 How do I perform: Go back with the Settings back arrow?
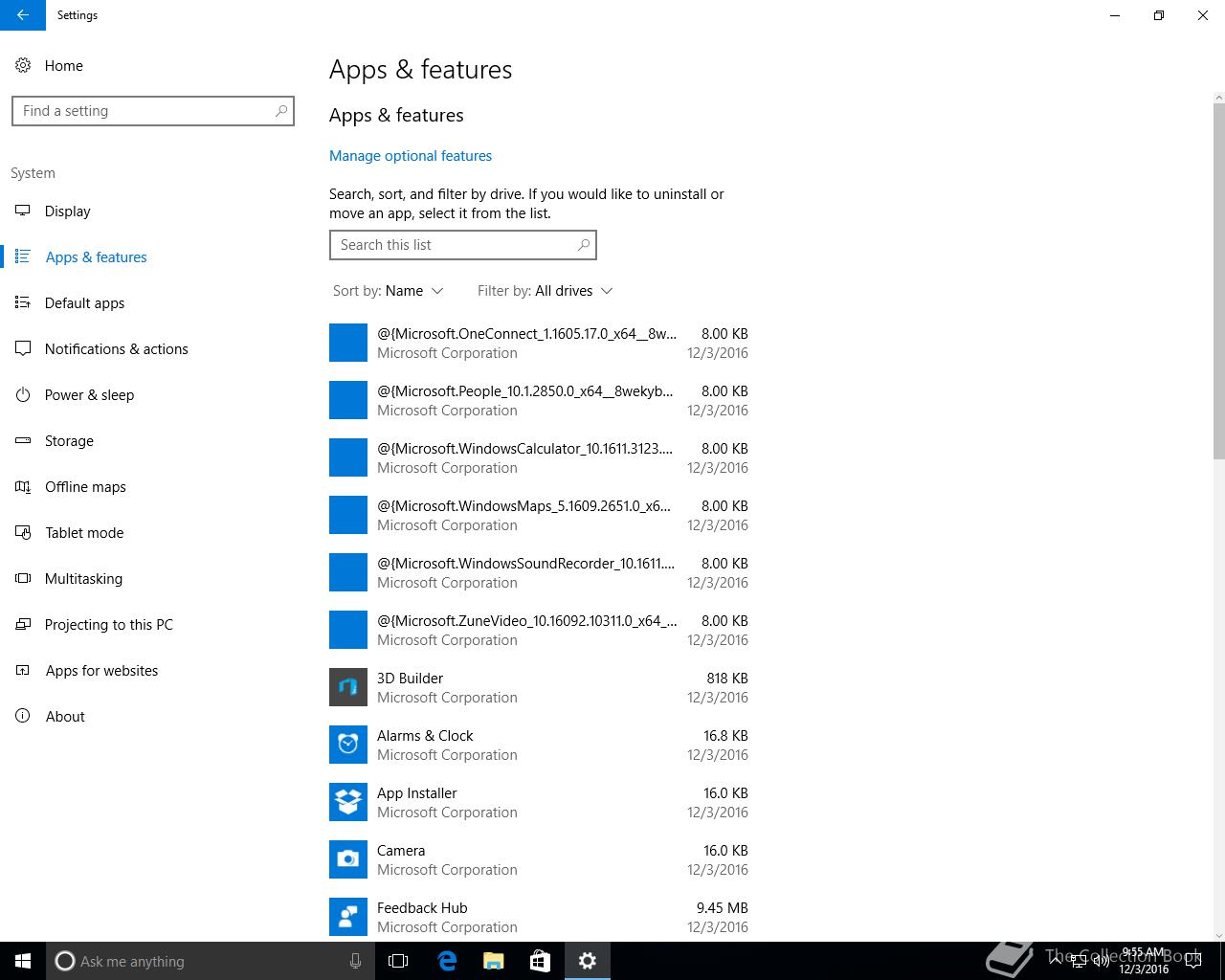click(x=23, y=15)
